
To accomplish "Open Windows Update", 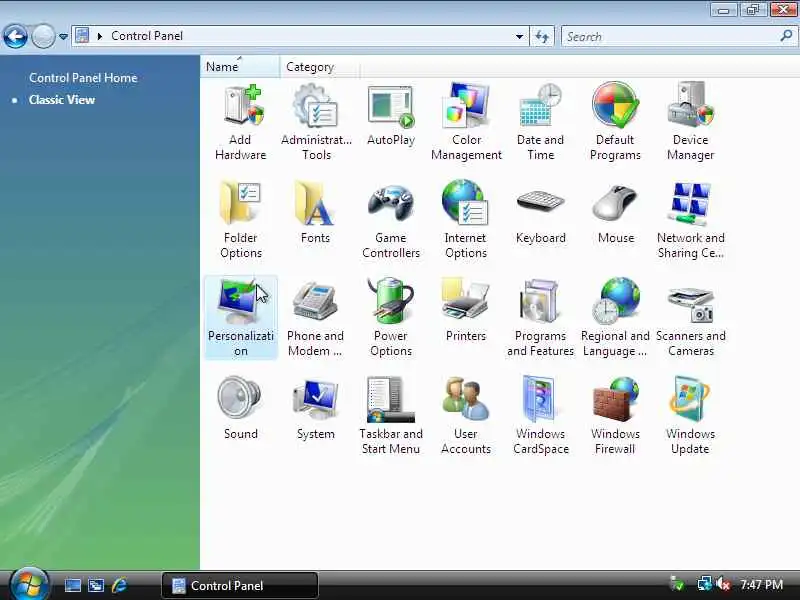I will click(x=690, y=415).
